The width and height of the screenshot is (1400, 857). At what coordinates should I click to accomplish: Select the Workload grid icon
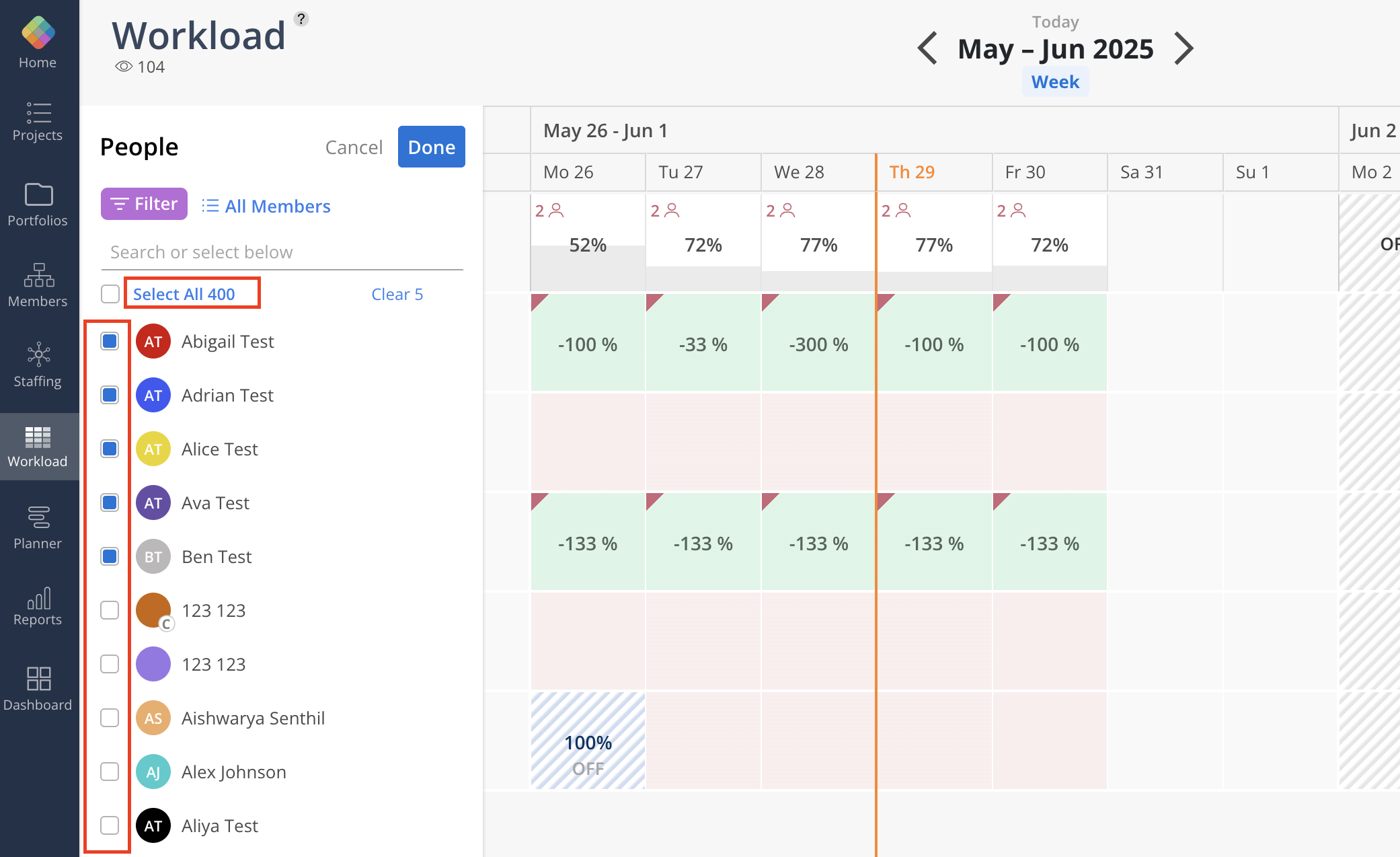tap(38, 437)
